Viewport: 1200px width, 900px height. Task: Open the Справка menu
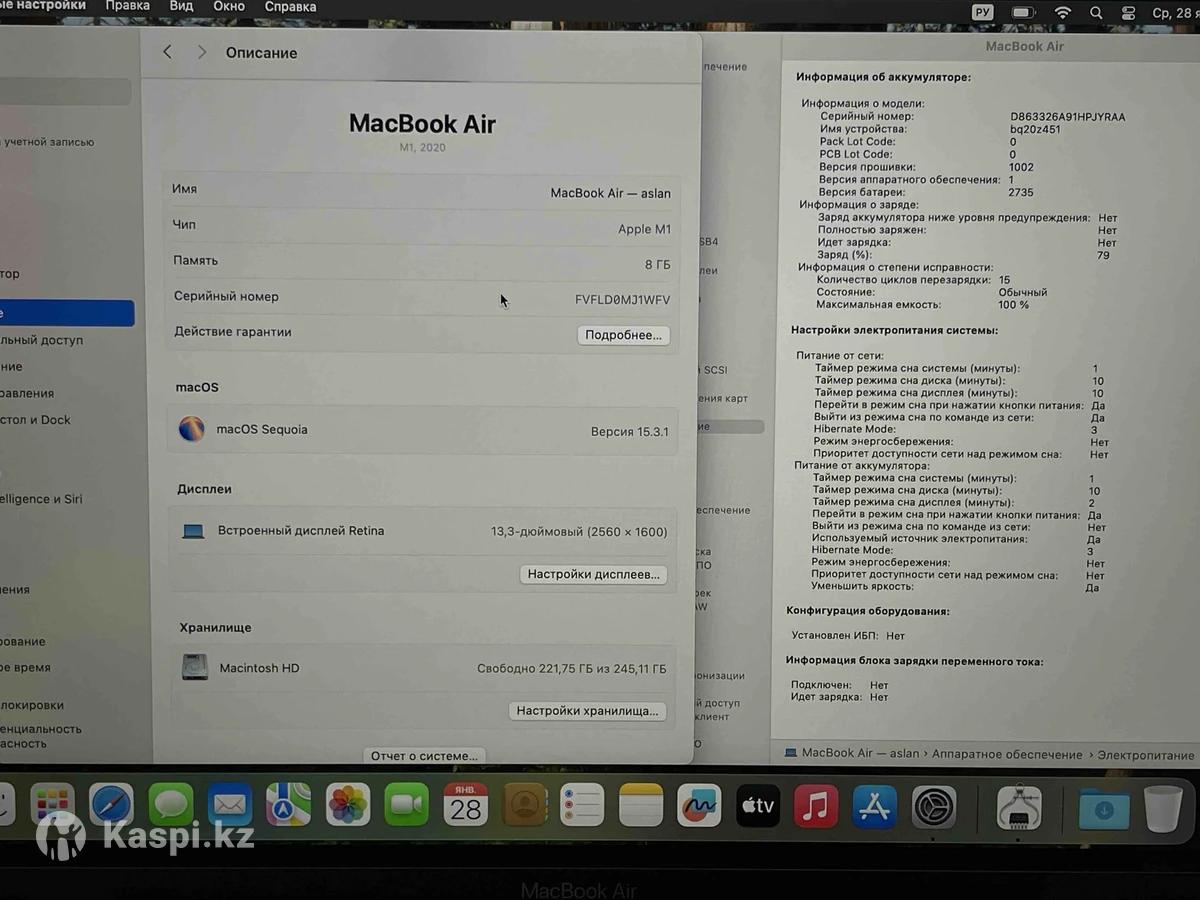coord(290,7)
